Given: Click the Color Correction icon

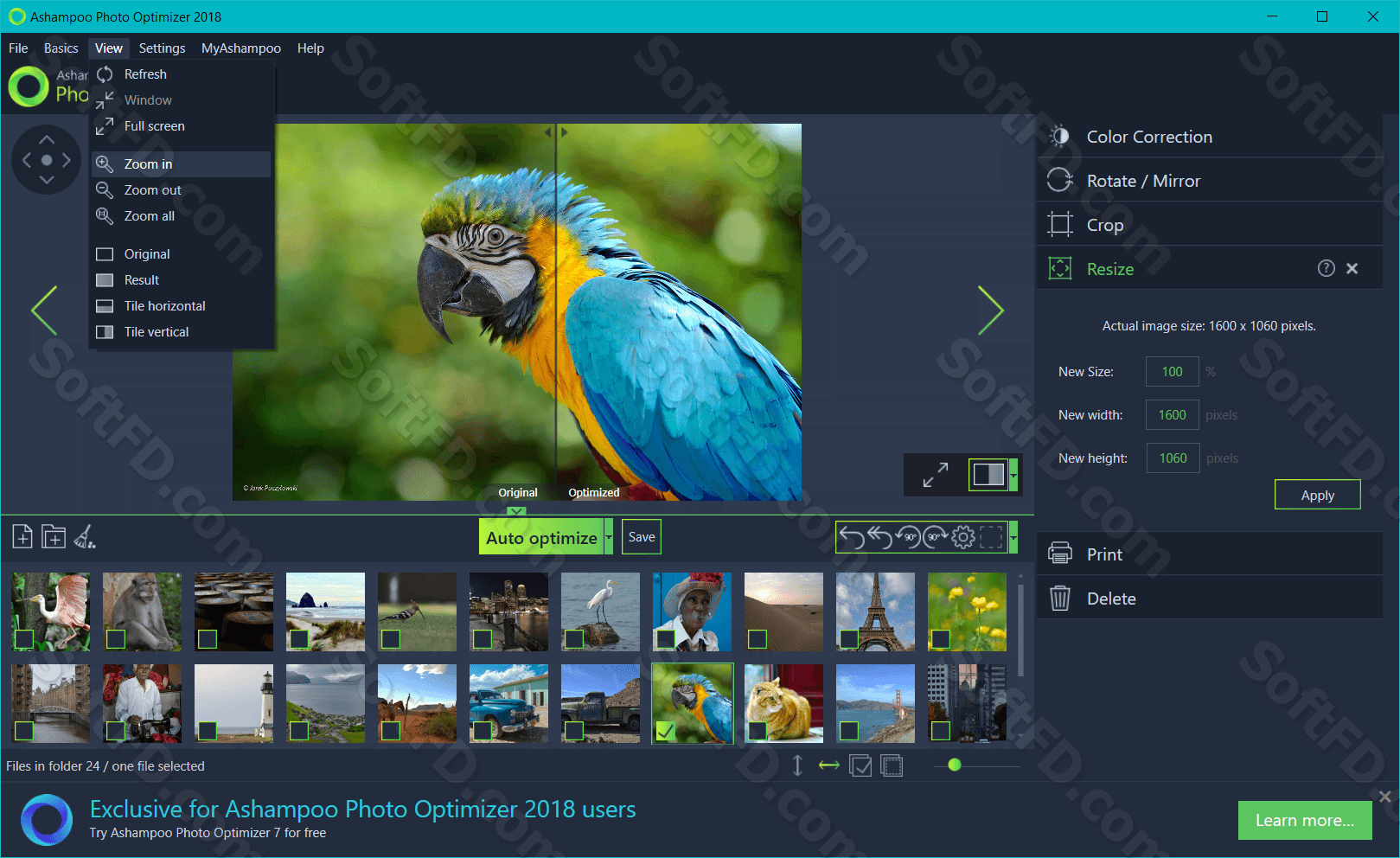Looking at the screenshot, I should click(1060, 136).
